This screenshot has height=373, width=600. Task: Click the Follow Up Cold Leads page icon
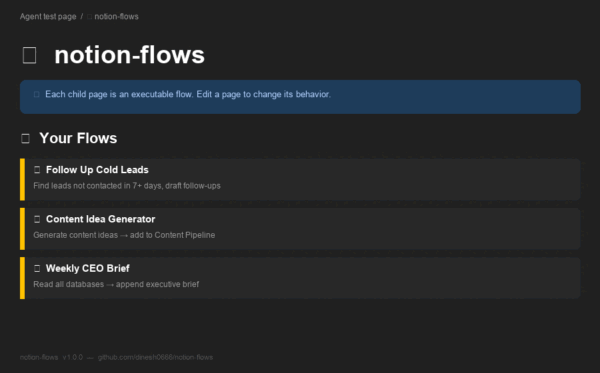37,170
